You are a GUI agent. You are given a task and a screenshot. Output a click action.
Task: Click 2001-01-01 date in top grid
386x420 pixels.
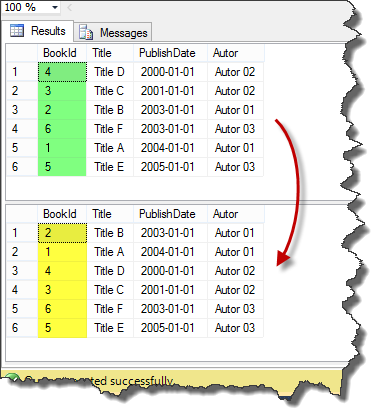[x=170, y=91]
